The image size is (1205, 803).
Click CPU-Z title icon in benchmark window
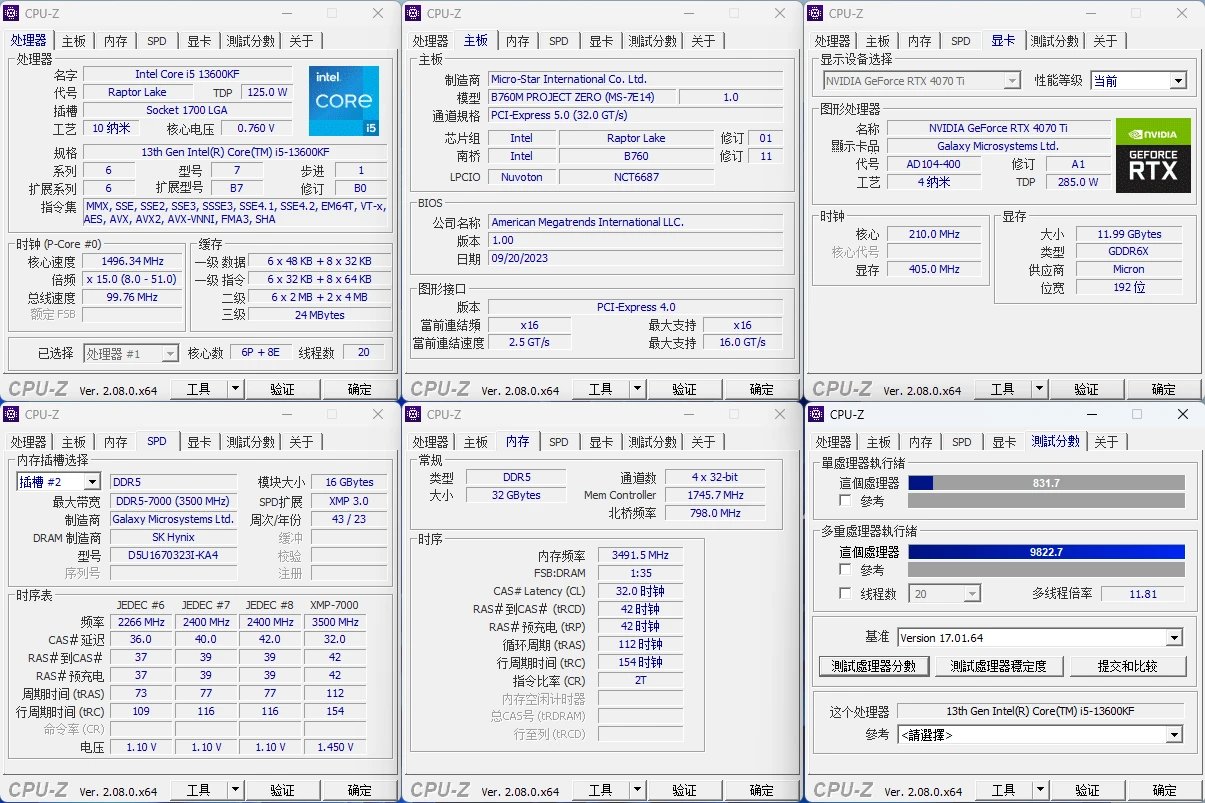(817, 414)
